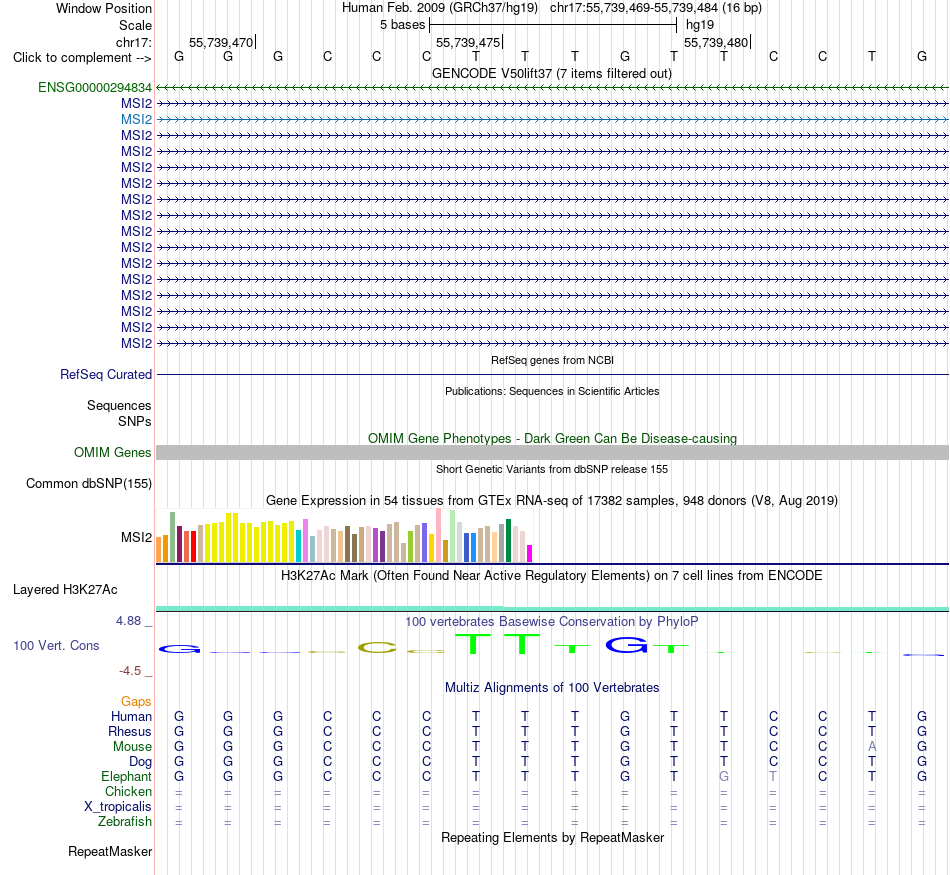Click the Scale label
Image resolution: width=950 pixels, height=875 pixels.
tap(135, 25)
